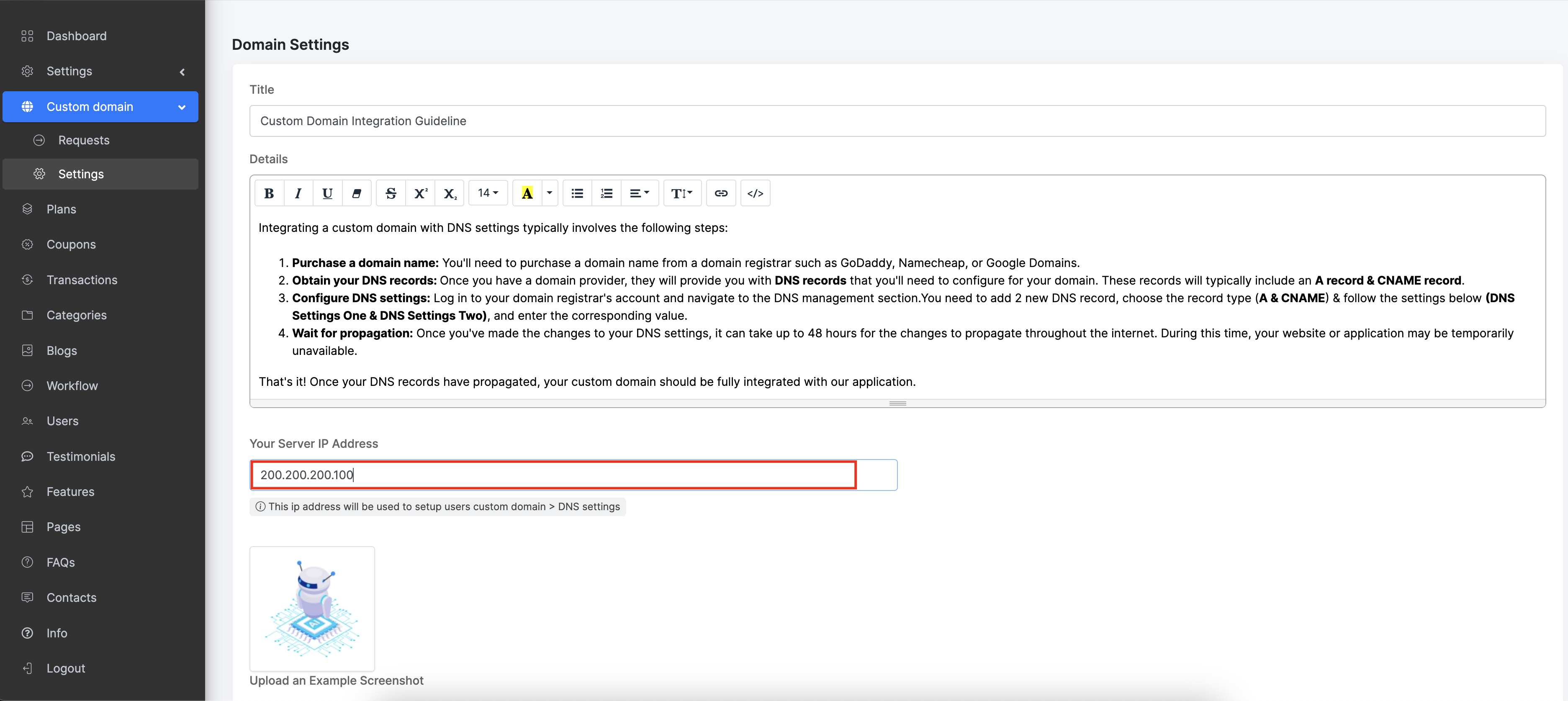Click the example screenshot robot thumbnail
This screenshot has width=1568, height=701.
[x=312, y=609]
